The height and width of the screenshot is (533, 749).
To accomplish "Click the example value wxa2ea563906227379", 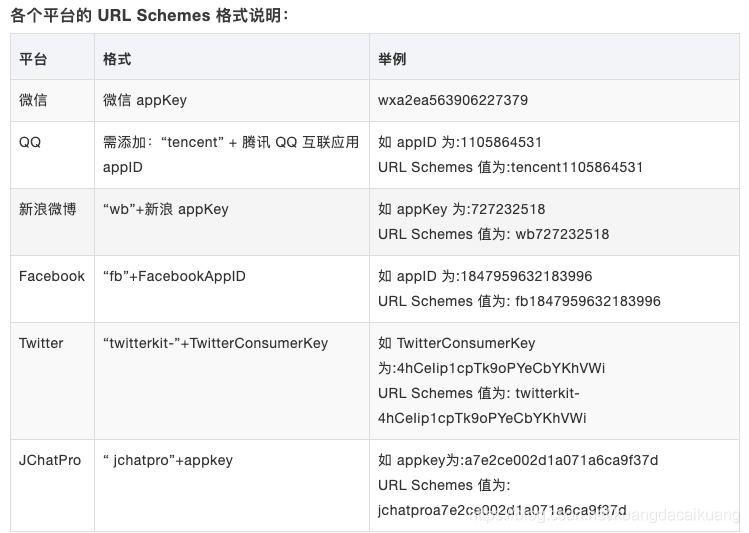I will click(x=453, y=100).
